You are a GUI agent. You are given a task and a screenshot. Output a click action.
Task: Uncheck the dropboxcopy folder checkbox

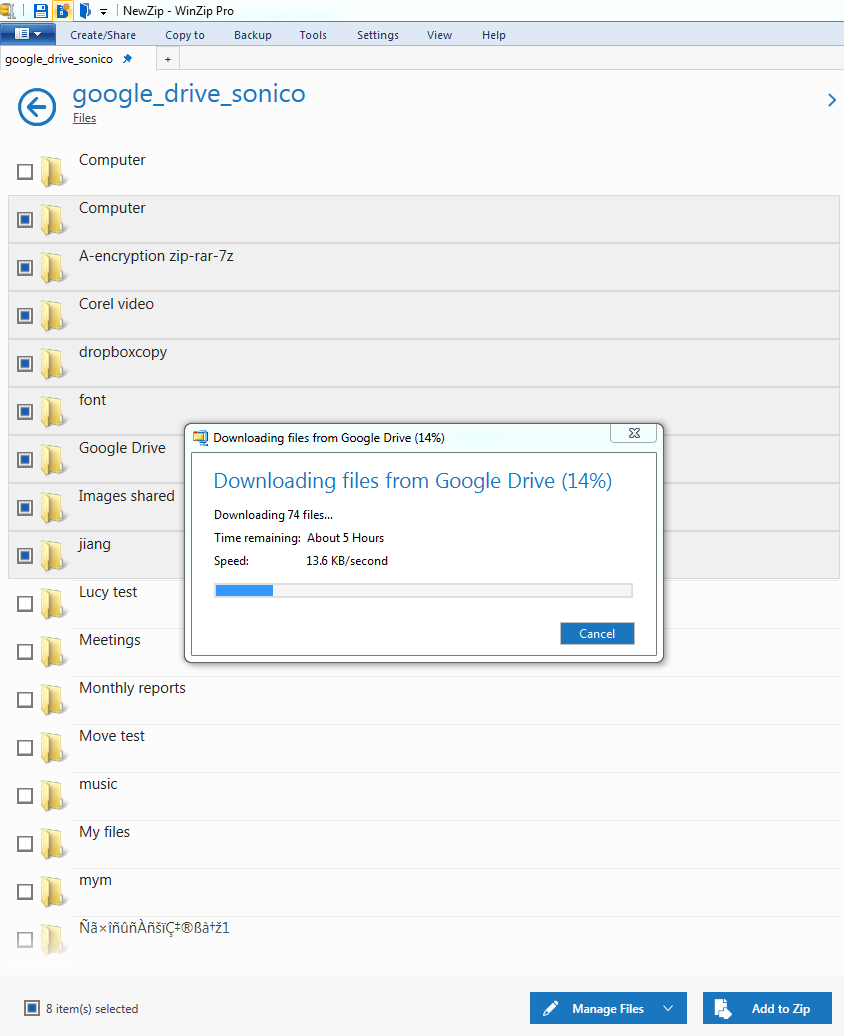point(25,363)
